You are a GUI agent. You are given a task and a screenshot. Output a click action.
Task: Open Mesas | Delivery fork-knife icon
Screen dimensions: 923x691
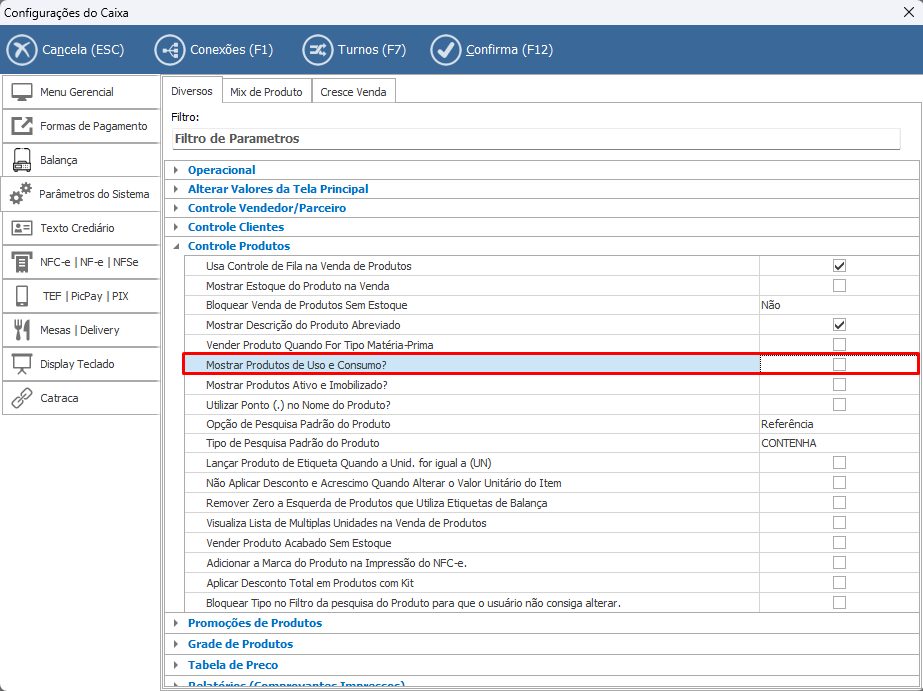23,330
